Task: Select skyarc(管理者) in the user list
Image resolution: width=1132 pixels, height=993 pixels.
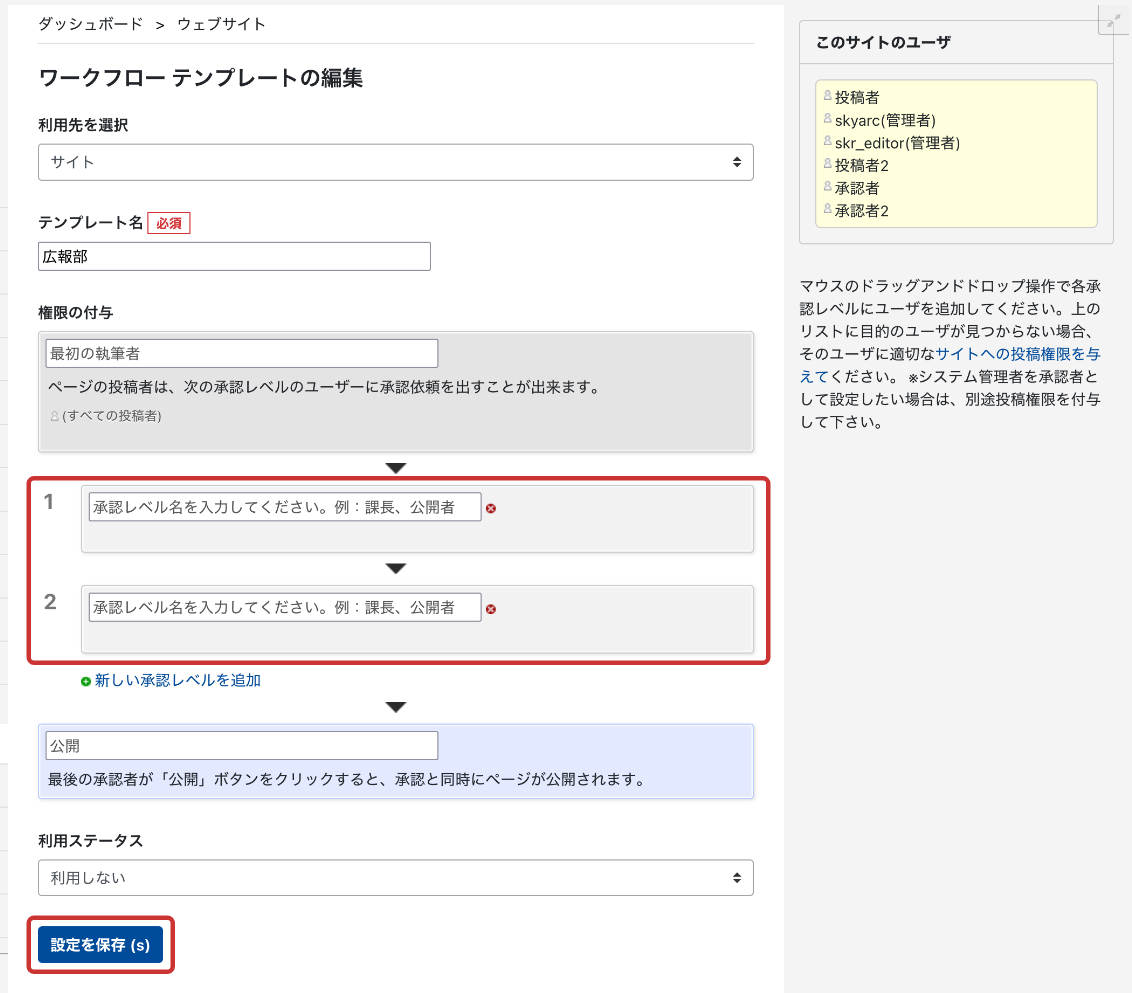Action: [x=884, y=120]
